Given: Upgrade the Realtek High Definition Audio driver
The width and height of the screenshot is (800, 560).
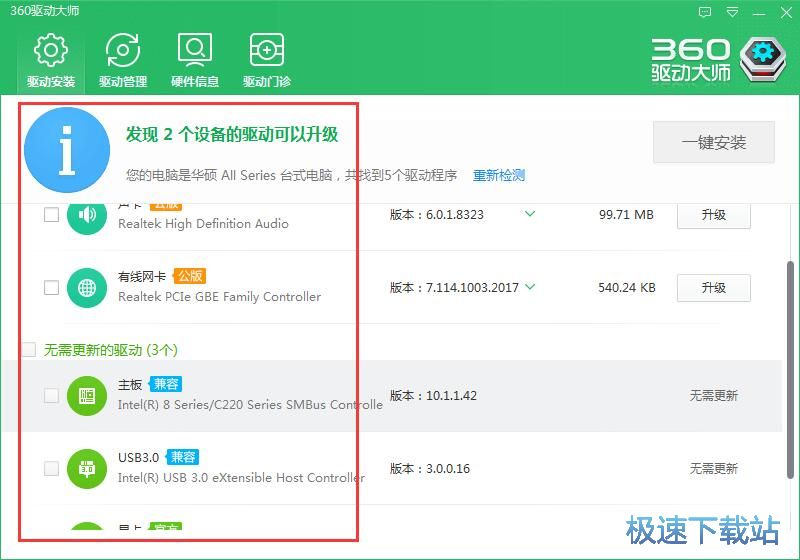Looking at the screenshot, I should 714,215.
